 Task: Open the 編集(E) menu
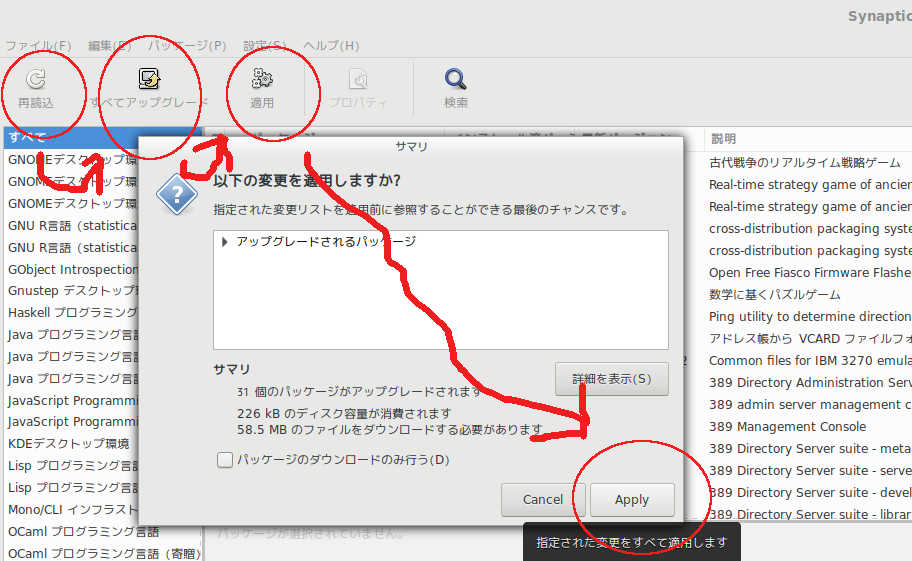point(109,45)
